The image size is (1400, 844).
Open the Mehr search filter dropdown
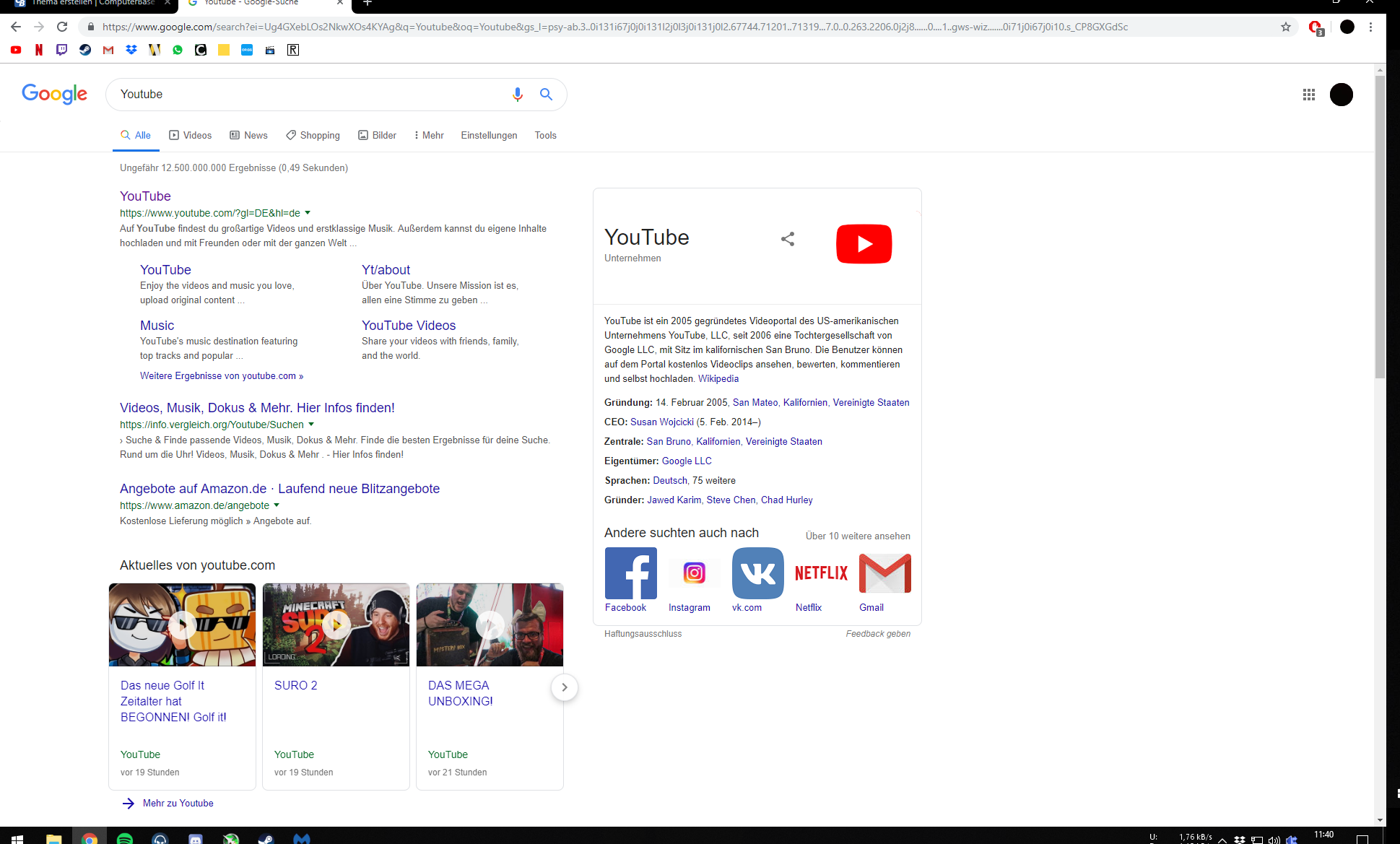click(x=429, y=135)
